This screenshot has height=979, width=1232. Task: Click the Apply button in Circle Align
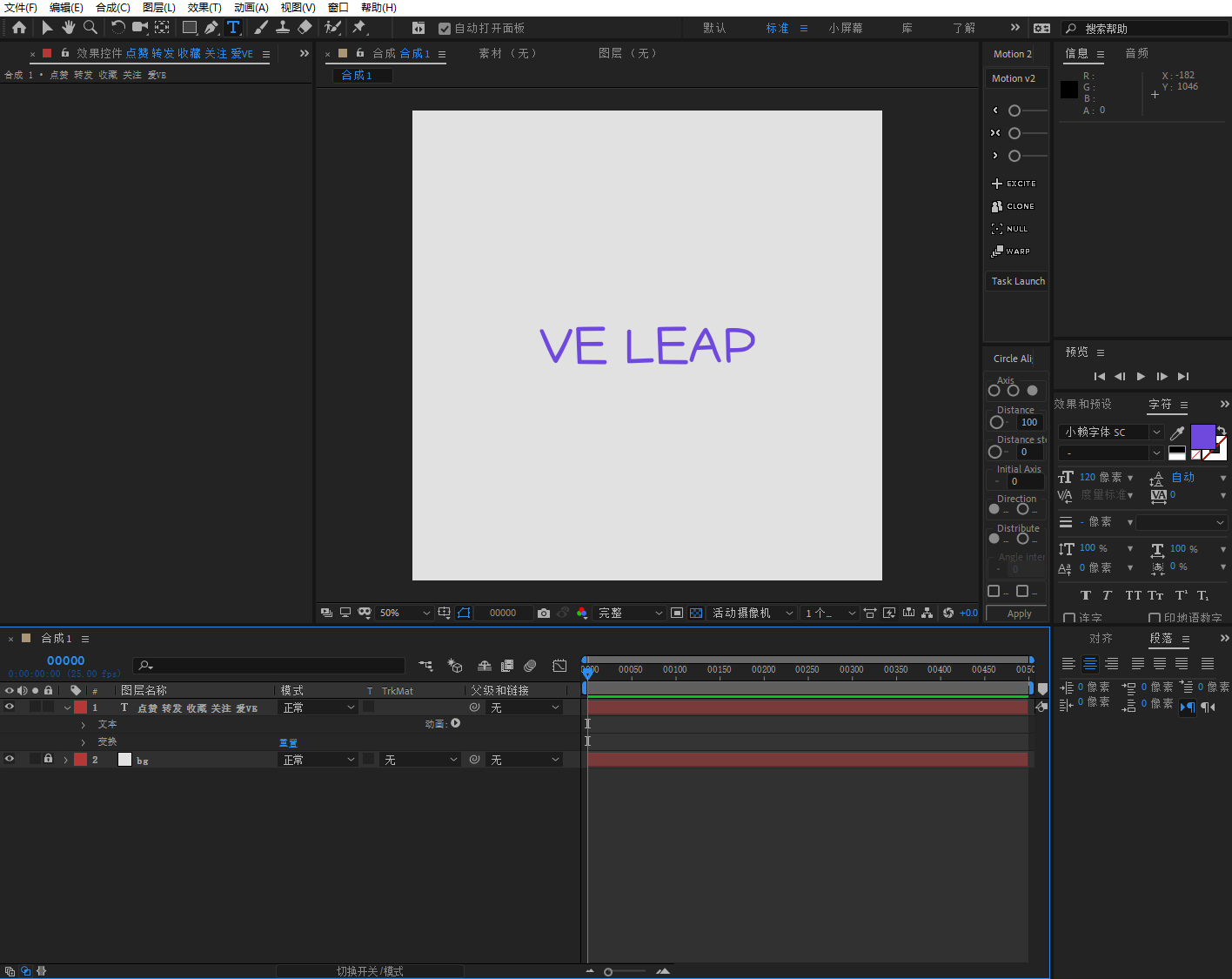[1019, 614]
